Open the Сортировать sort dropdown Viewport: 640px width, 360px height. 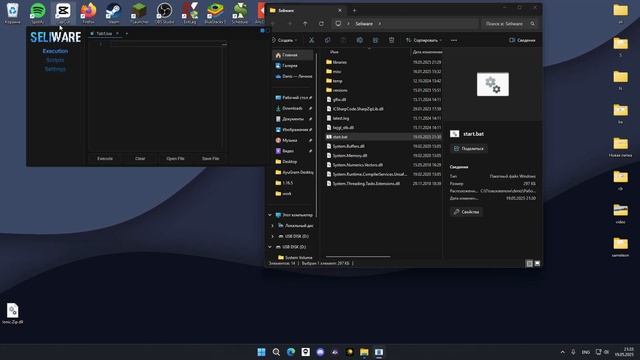point(424,40)
